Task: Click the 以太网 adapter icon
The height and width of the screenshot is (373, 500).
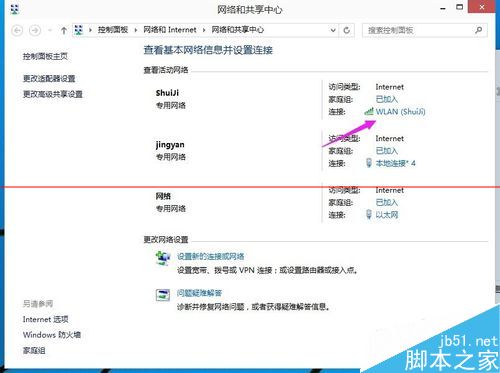Action: pyautogui.click(x=369, y=214)
